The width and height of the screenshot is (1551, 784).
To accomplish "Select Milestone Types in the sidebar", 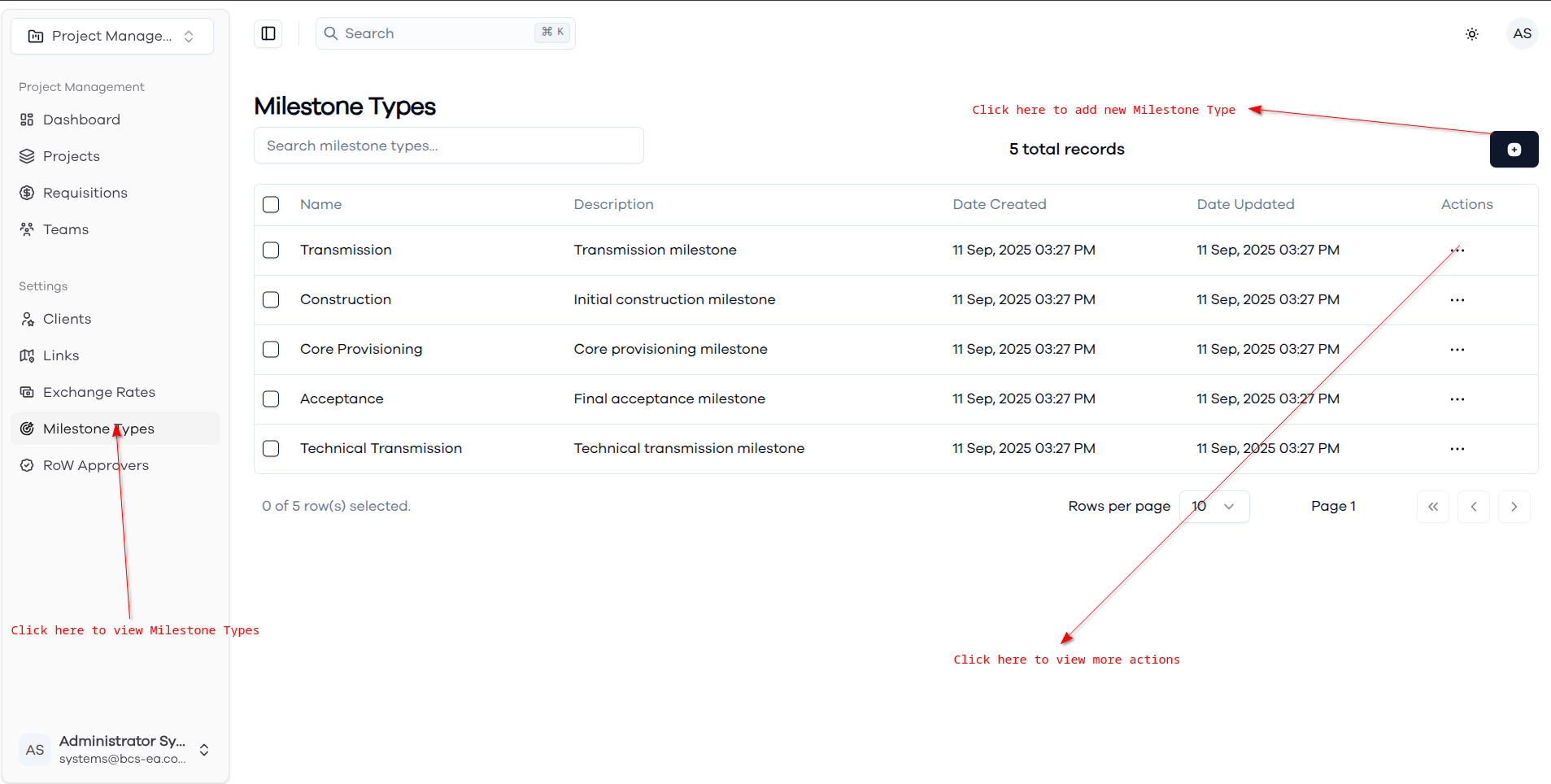I will click(115, 429).
